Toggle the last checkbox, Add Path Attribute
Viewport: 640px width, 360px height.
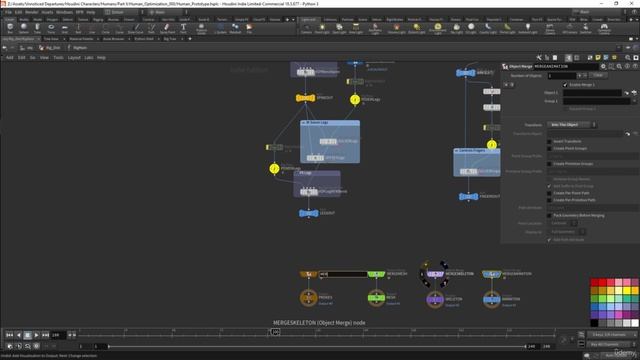tap(549, 240)
